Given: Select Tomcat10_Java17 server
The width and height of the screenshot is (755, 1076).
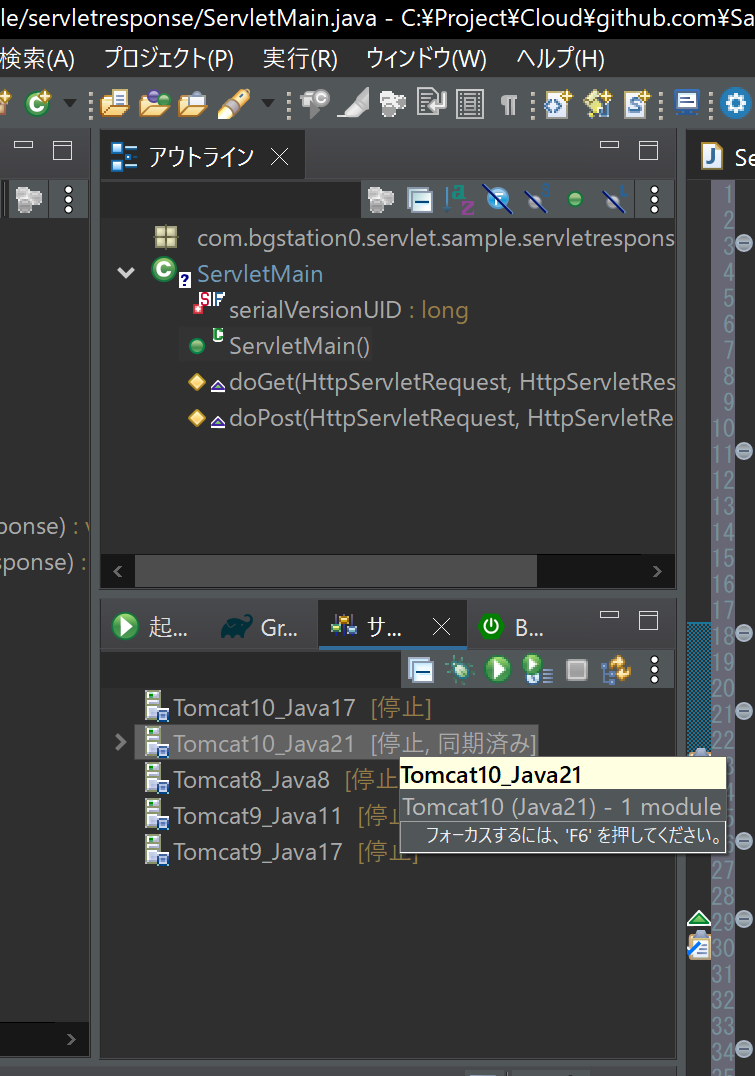Looking at the screenshot, I should click(x=288, y=707).
